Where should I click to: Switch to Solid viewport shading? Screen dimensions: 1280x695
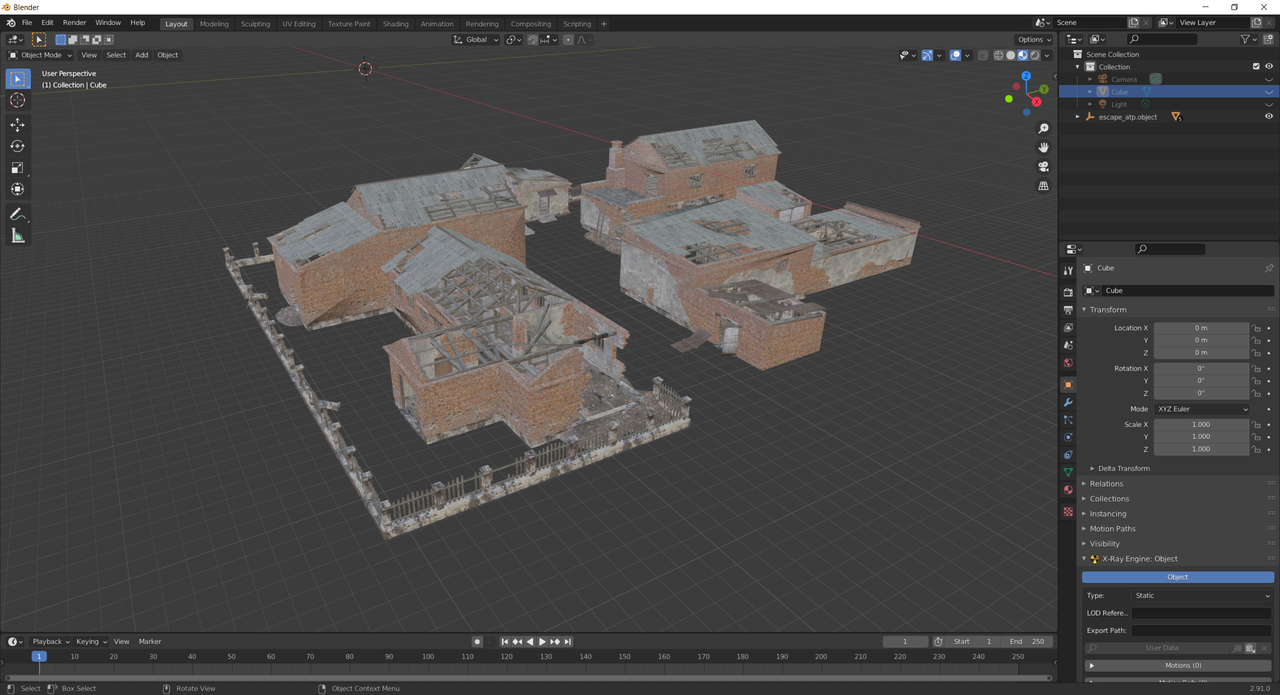pyautogui.click(x=1010, y=55)
